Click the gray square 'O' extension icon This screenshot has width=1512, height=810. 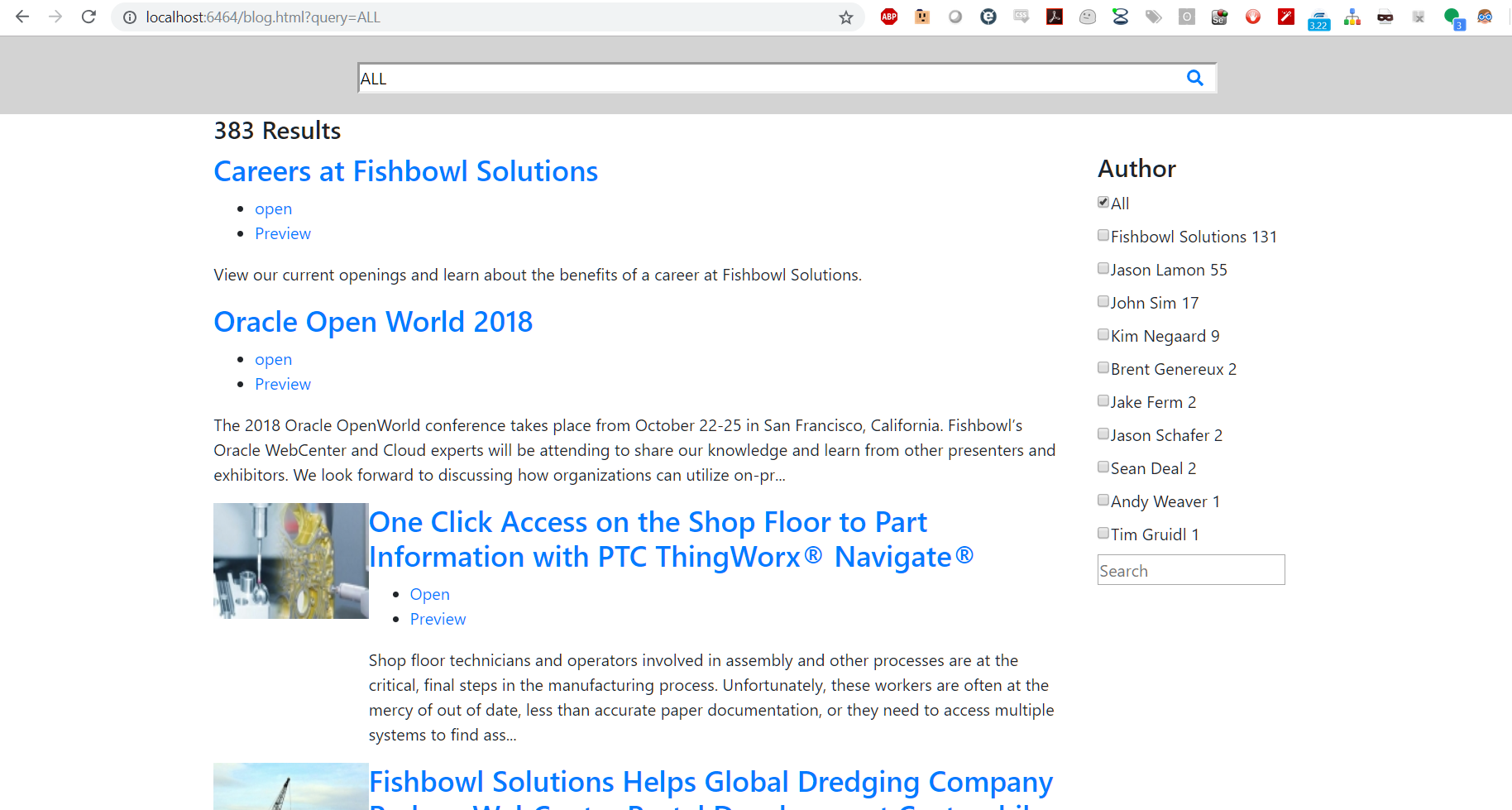click(x=1187, y=17)
